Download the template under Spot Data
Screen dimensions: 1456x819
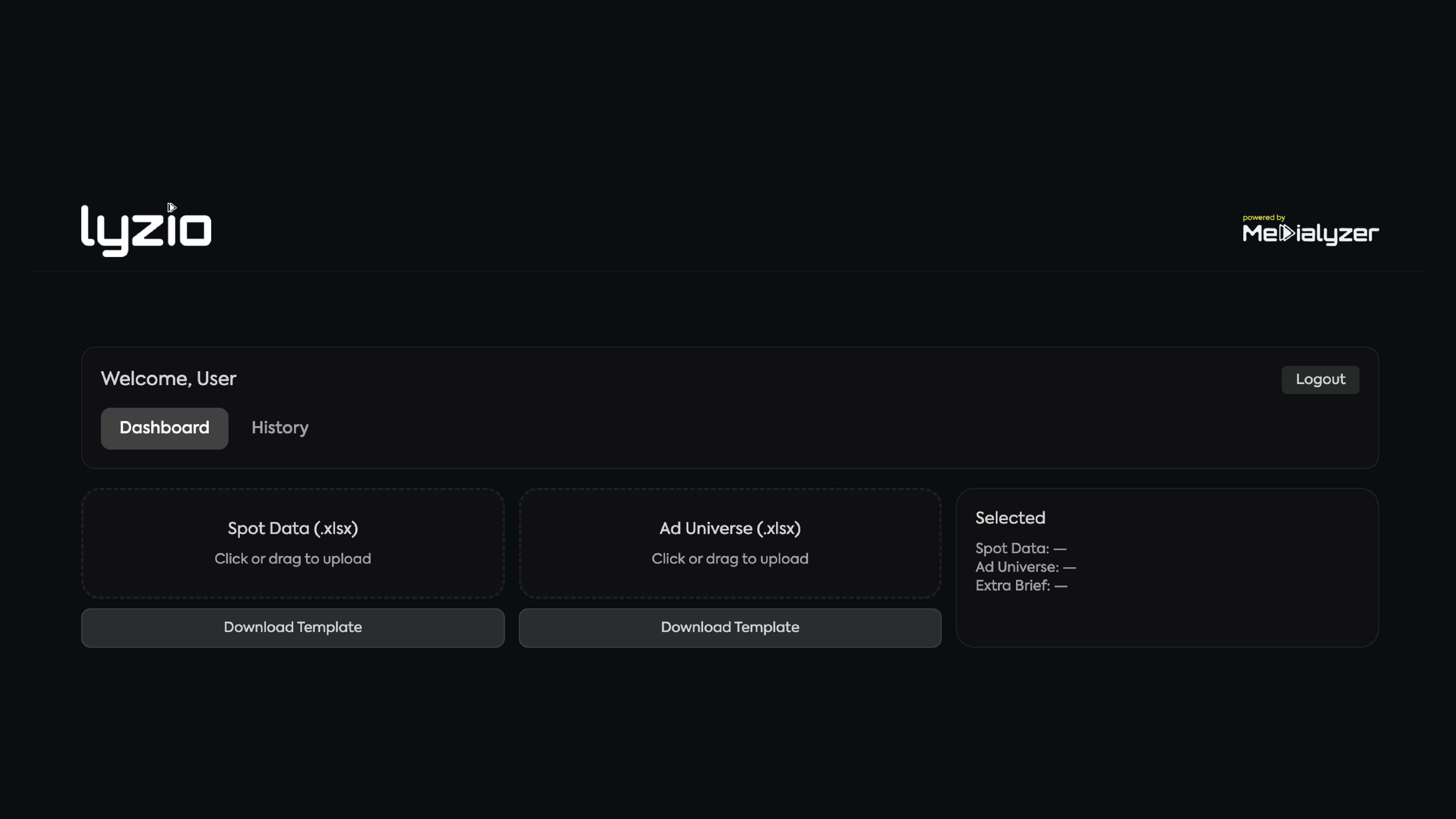pyautogui.click(x=292, y=628)
